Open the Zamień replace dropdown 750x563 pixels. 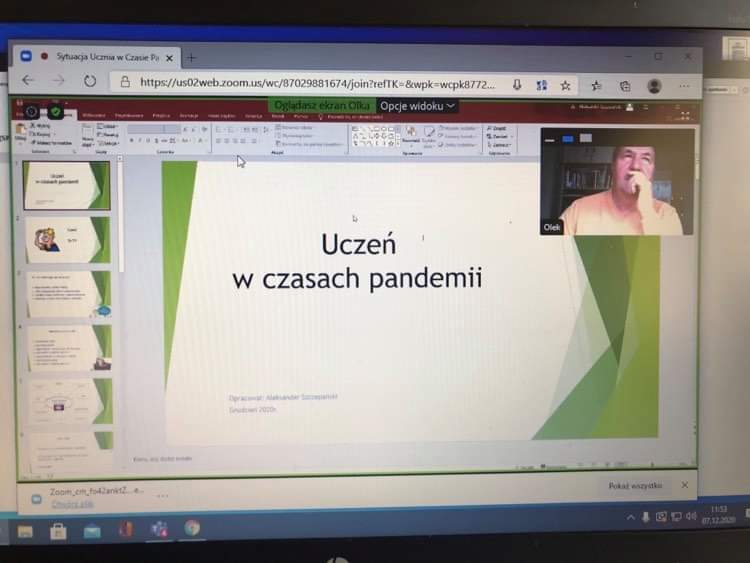point(500,136)
